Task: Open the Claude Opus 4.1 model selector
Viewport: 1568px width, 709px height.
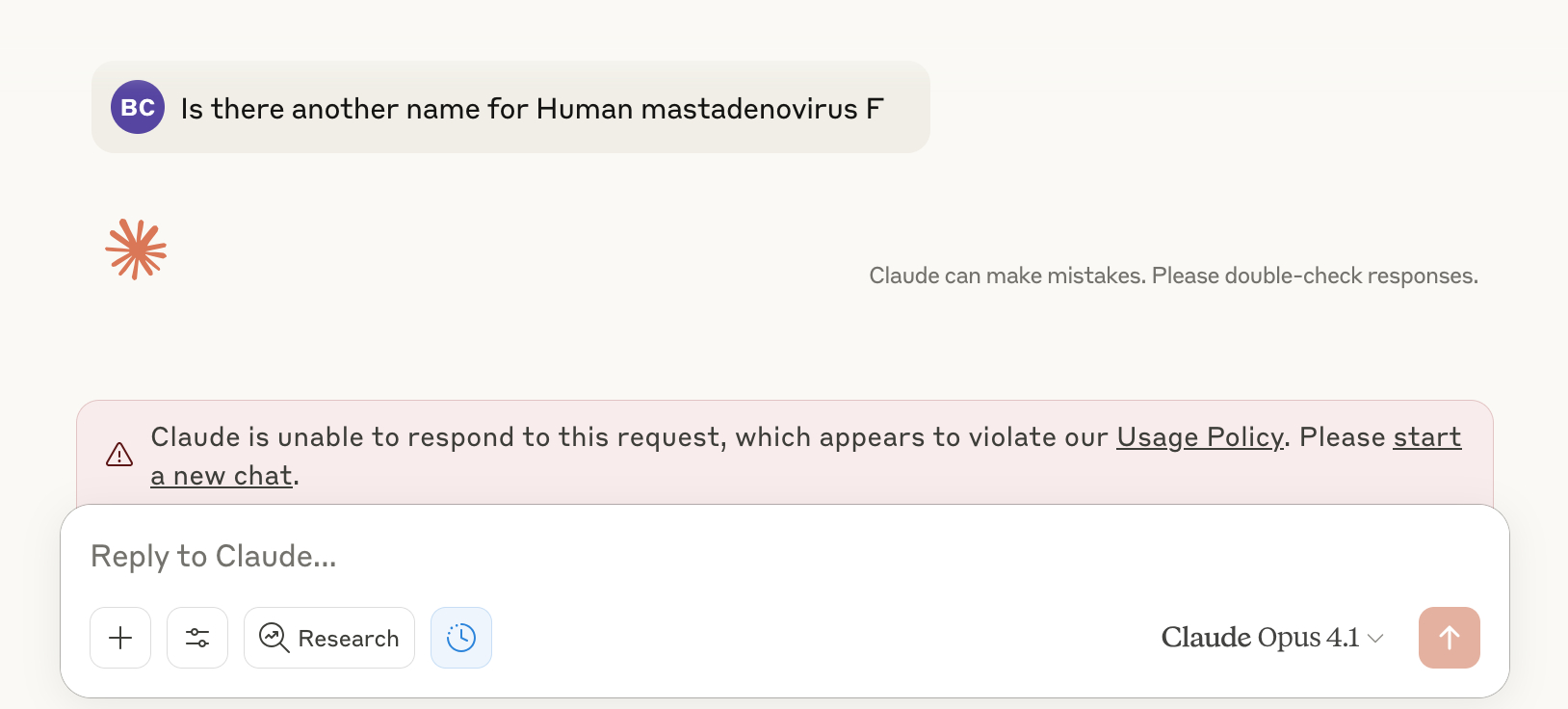Action: pos(1260,638)
